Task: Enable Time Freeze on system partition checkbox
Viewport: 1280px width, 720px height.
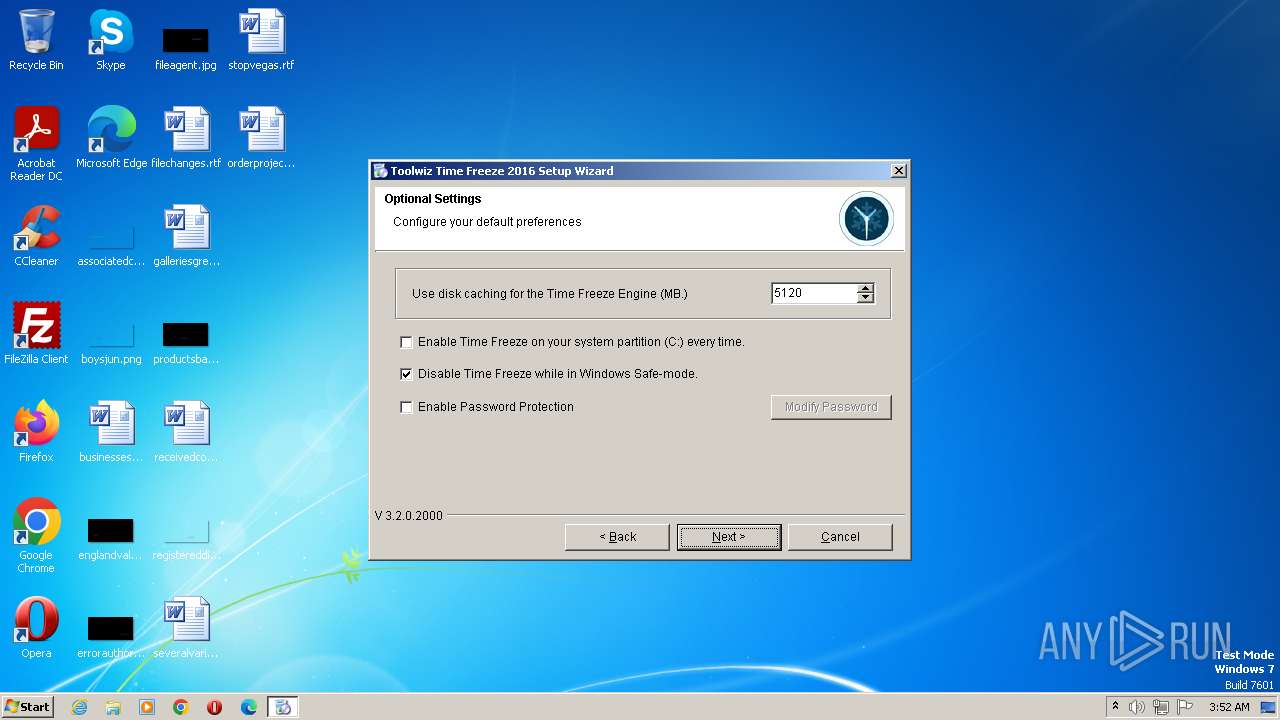Action: tap(406, 342)
